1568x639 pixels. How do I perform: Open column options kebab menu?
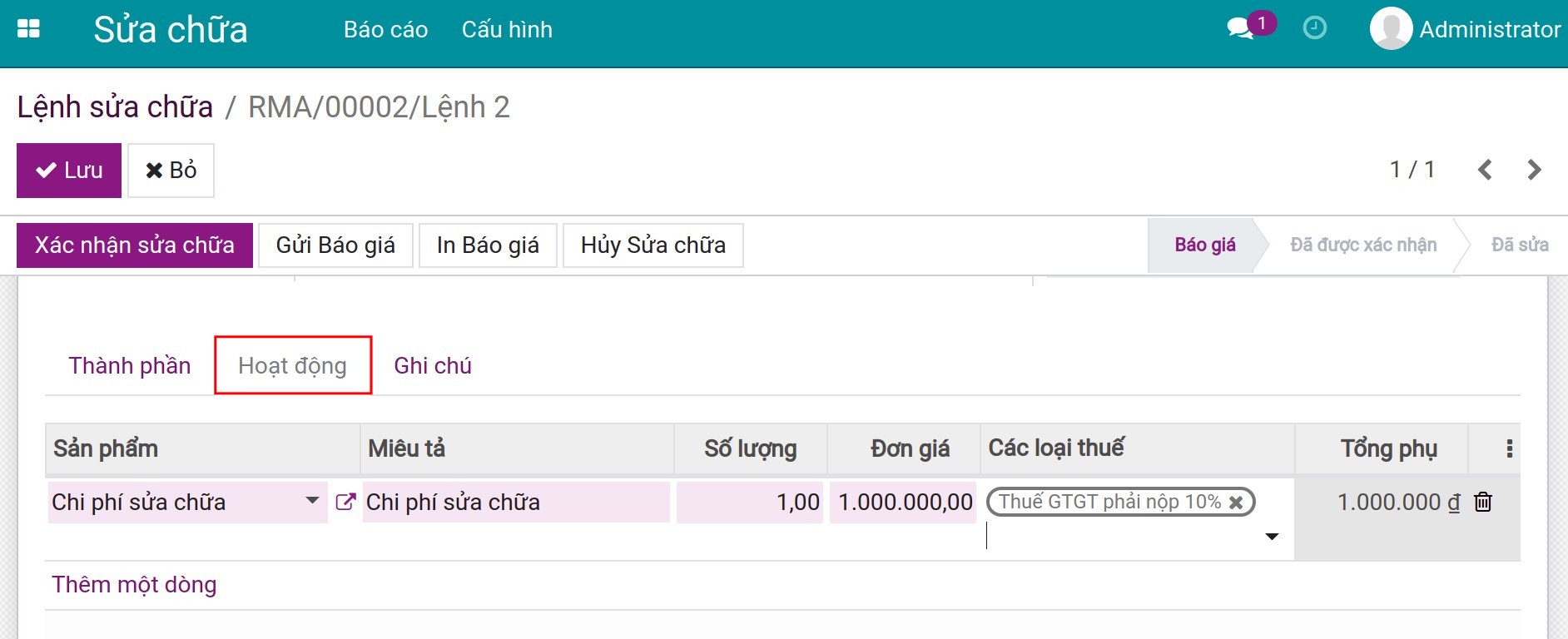[1509, 448]
